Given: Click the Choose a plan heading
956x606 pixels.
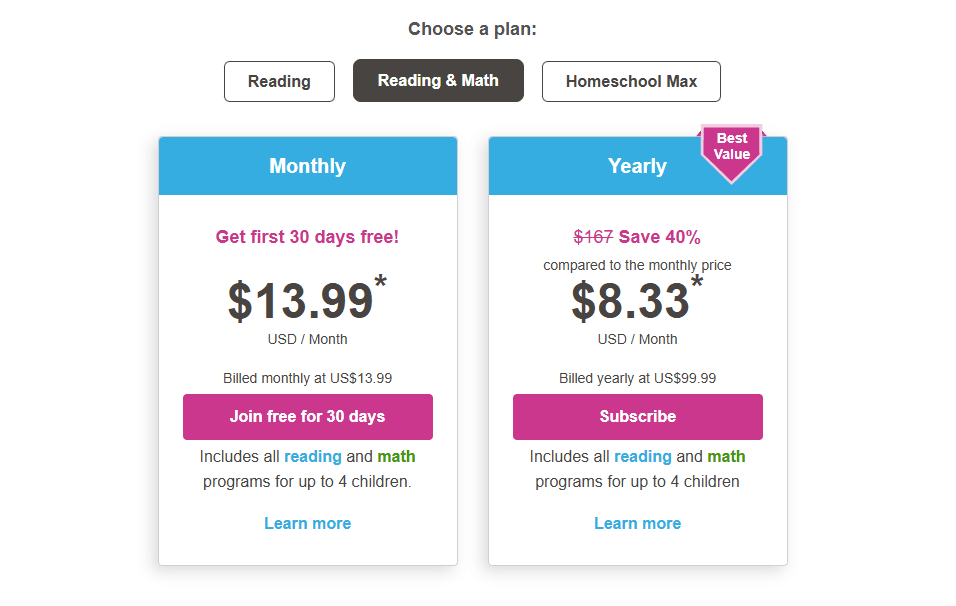Looking at the screenshot, I should (x=472, y=29).
